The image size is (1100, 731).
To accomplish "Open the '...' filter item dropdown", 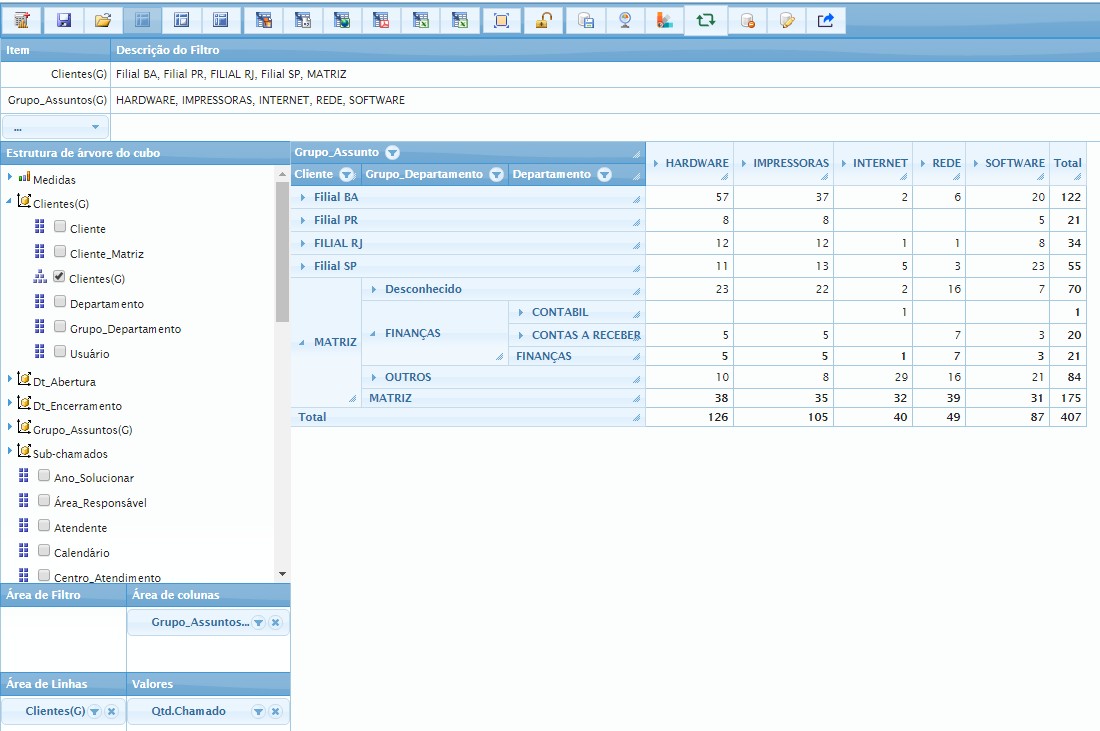I will 55,127.
